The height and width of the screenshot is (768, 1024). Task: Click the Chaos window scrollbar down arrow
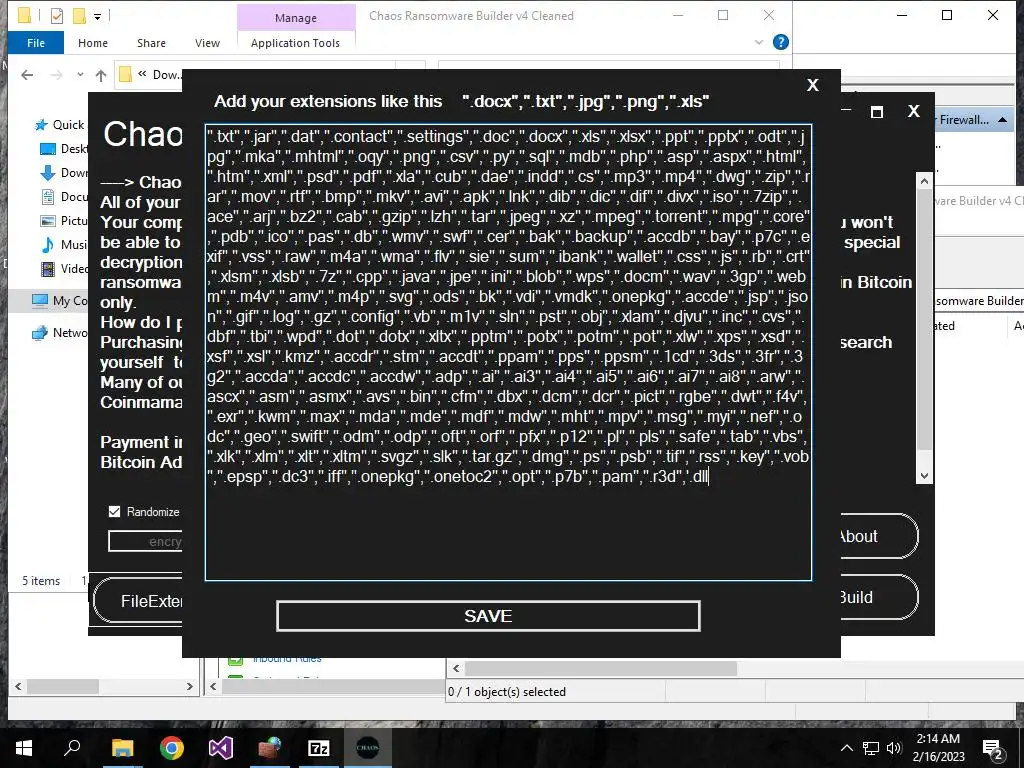coord(924,476)
